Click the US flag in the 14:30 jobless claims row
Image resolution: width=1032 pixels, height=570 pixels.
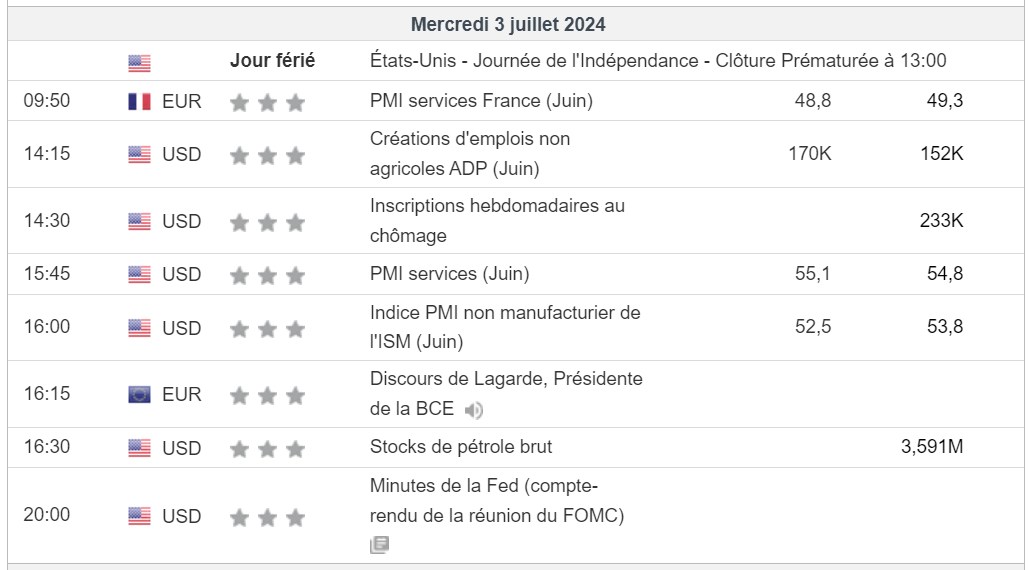tap(139, 221)
